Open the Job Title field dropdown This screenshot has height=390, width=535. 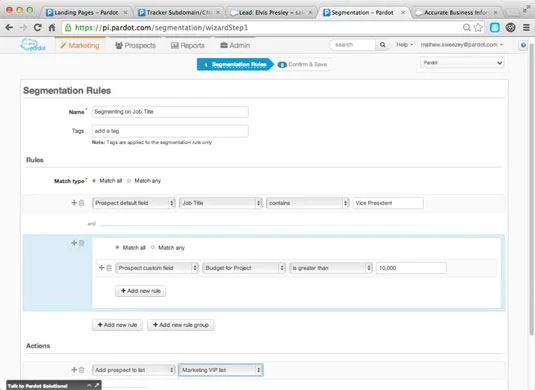(221, 203)
